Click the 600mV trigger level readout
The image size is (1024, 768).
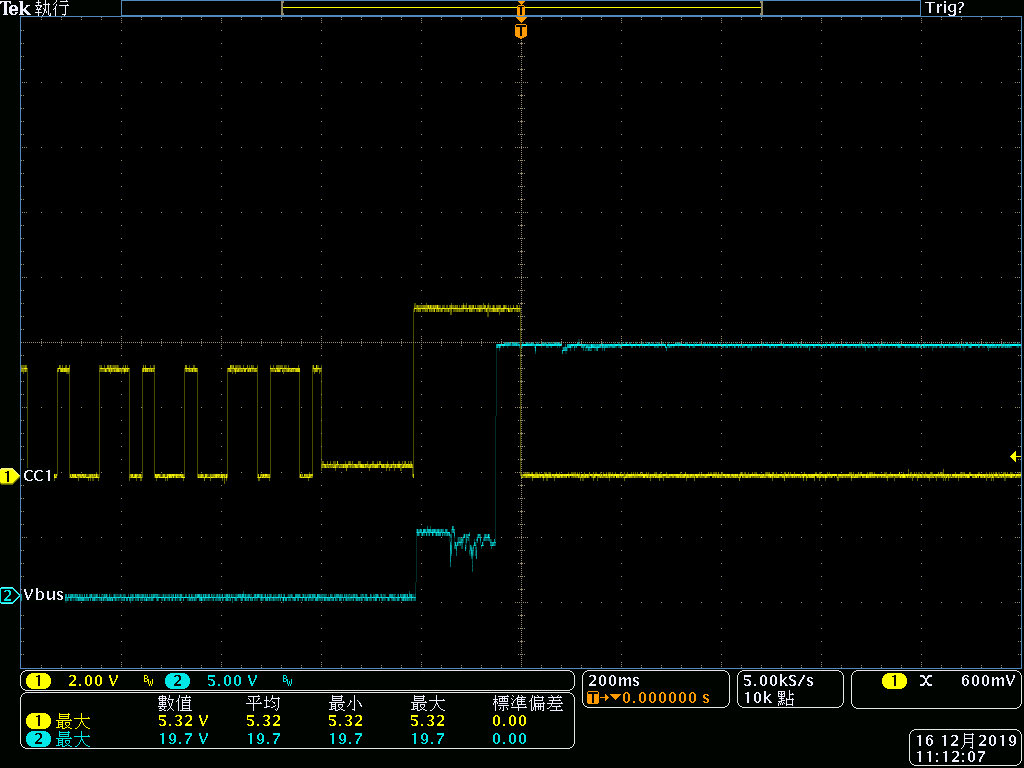click(x=989, y=680)
